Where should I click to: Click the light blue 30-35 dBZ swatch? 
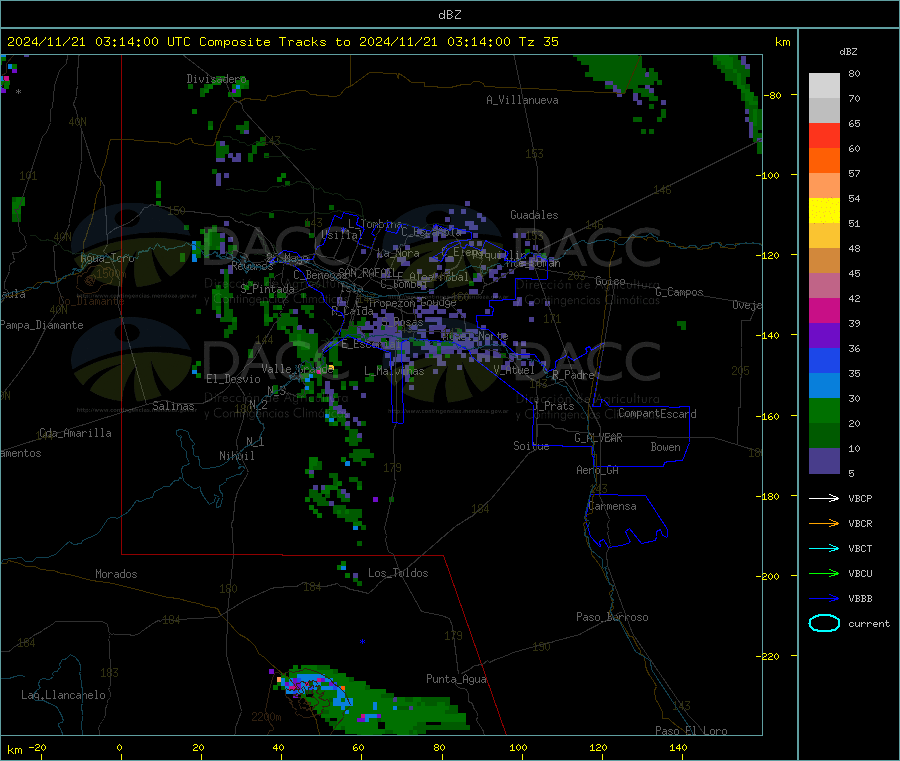(824, 386)
